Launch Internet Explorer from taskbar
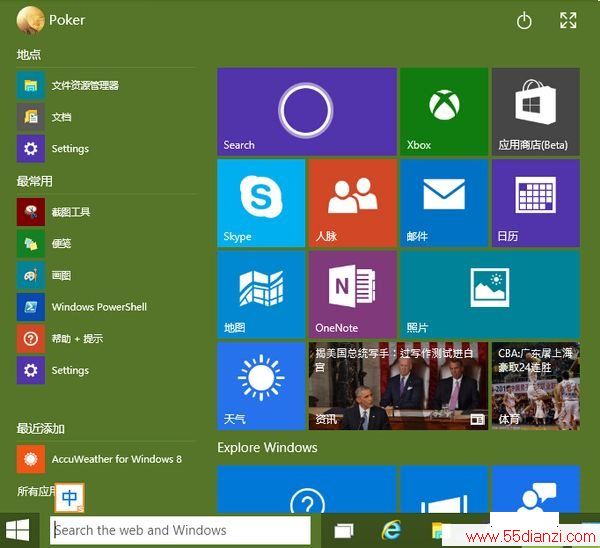 coord(391,530)
